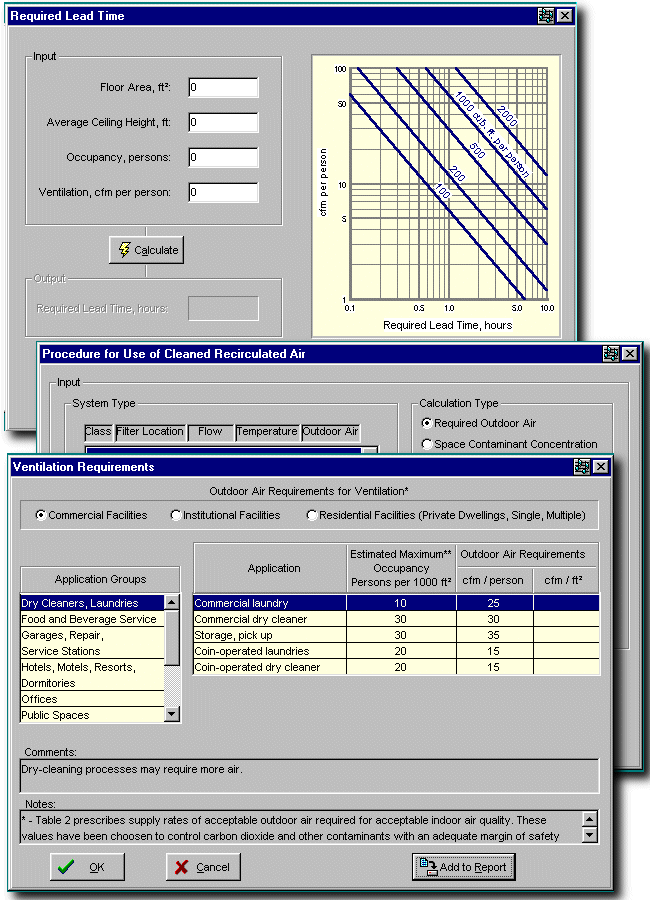This screenshot has height=900, width=650.
Task: Select Commercial Facilities radio button
Action: [x=41, y=516]
